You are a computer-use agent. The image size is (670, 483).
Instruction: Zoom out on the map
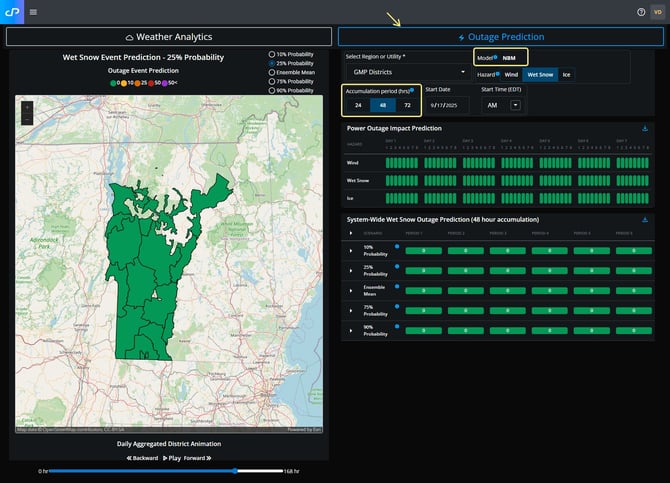[26, 118]
